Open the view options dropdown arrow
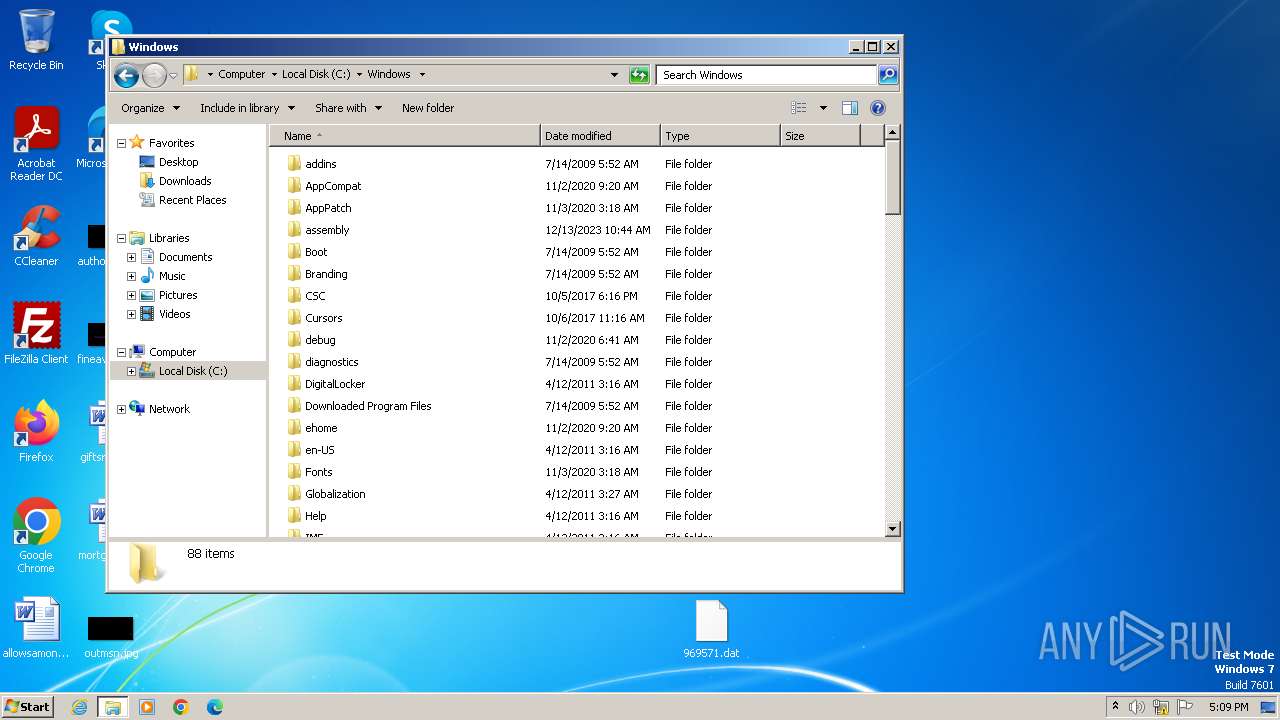This screenshot has height=720, width=1280. (x=824, y=108)
